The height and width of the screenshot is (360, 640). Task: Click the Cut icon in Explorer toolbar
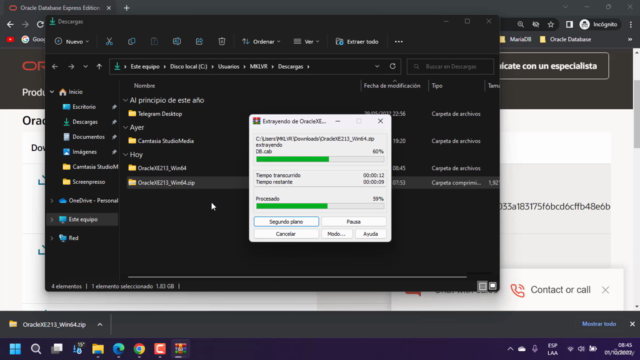[109, 42]
